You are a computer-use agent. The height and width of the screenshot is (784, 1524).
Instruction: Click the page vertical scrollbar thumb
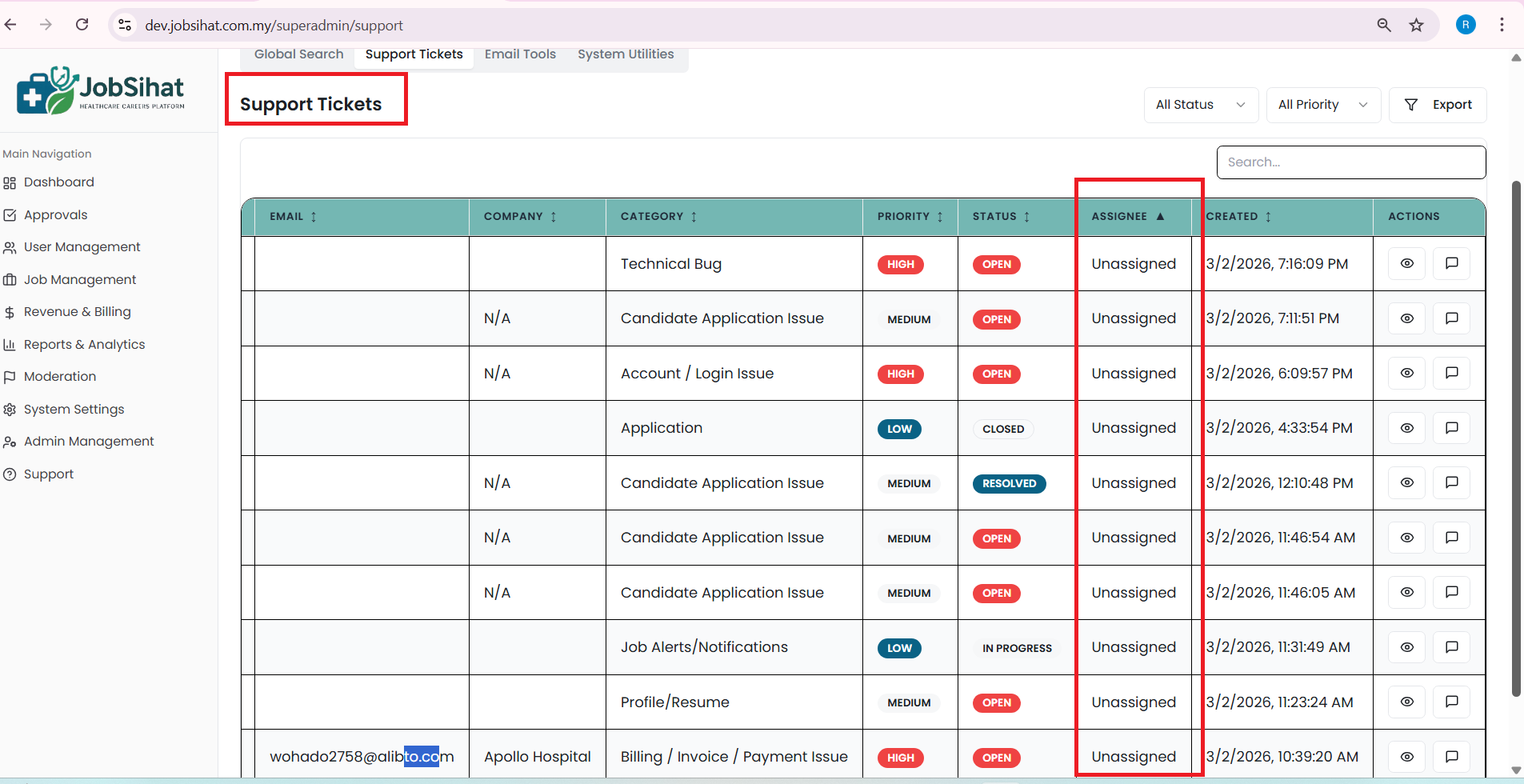point(1515,438)
